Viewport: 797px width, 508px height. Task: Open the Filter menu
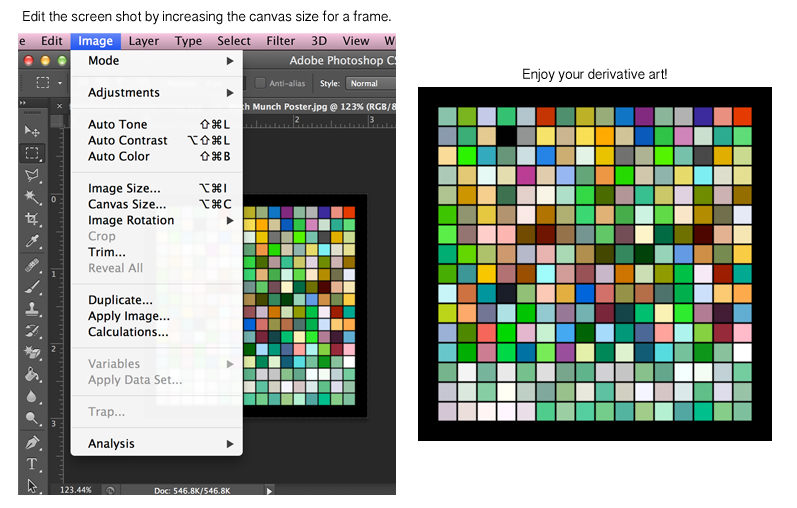(x=280, y=41)
